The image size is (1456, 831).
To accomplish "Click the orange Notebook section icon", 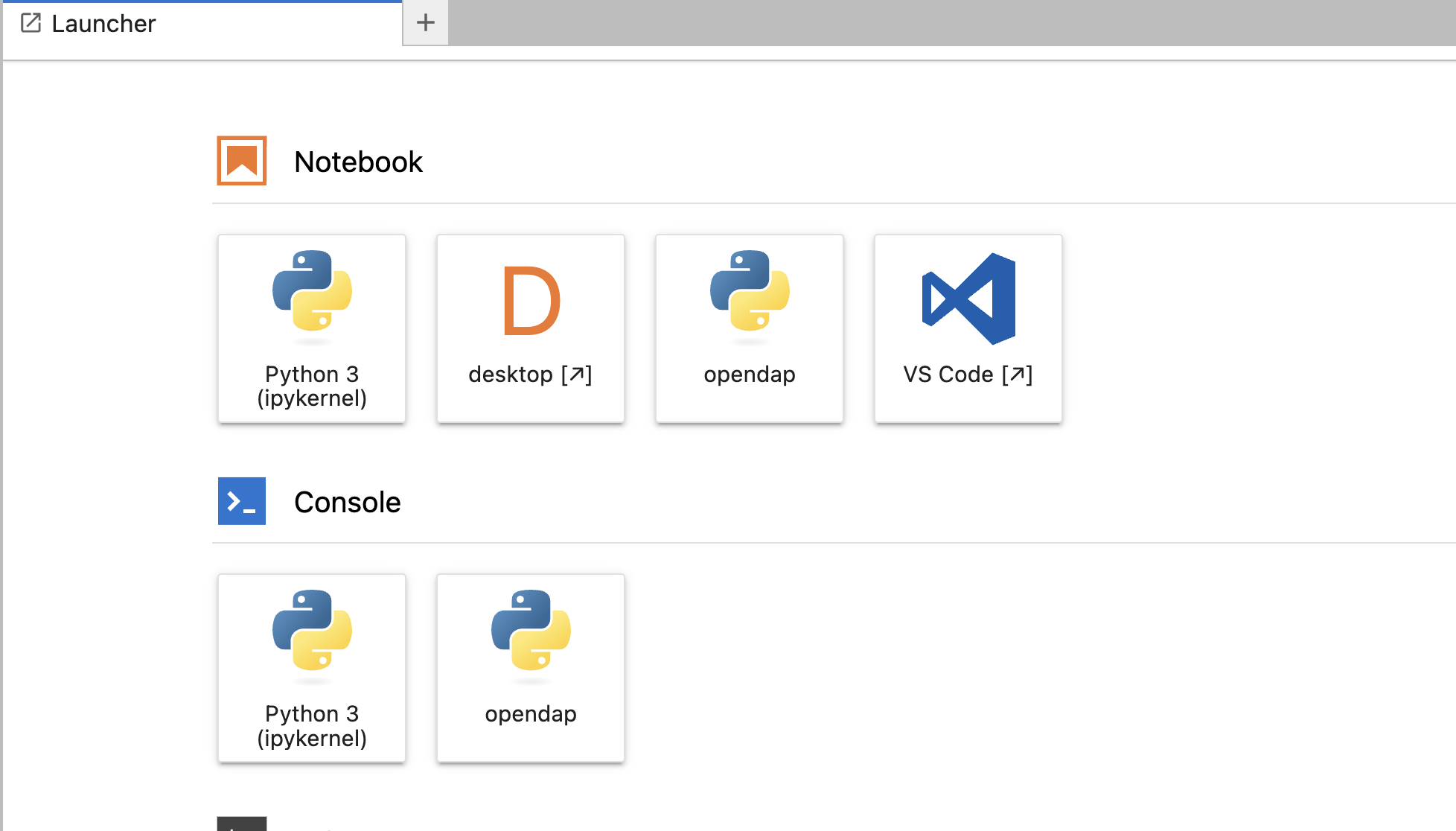I will 241,161.
